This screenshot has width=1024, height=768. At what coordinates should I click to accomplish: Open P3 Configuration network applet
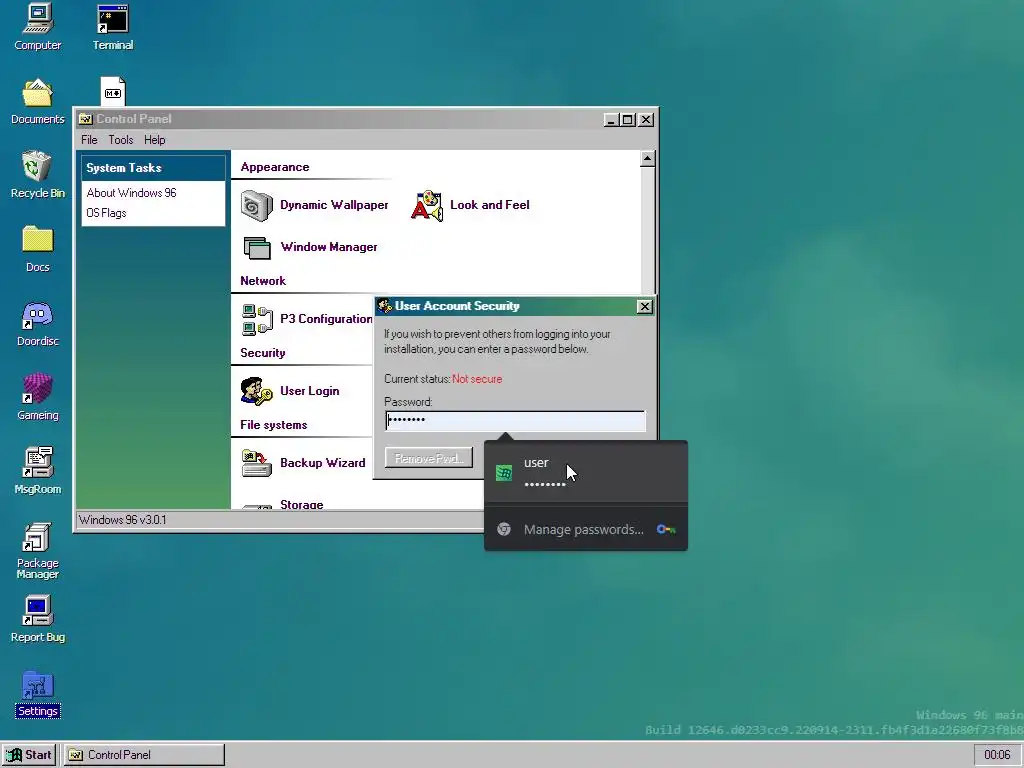(x=306, y=319)
